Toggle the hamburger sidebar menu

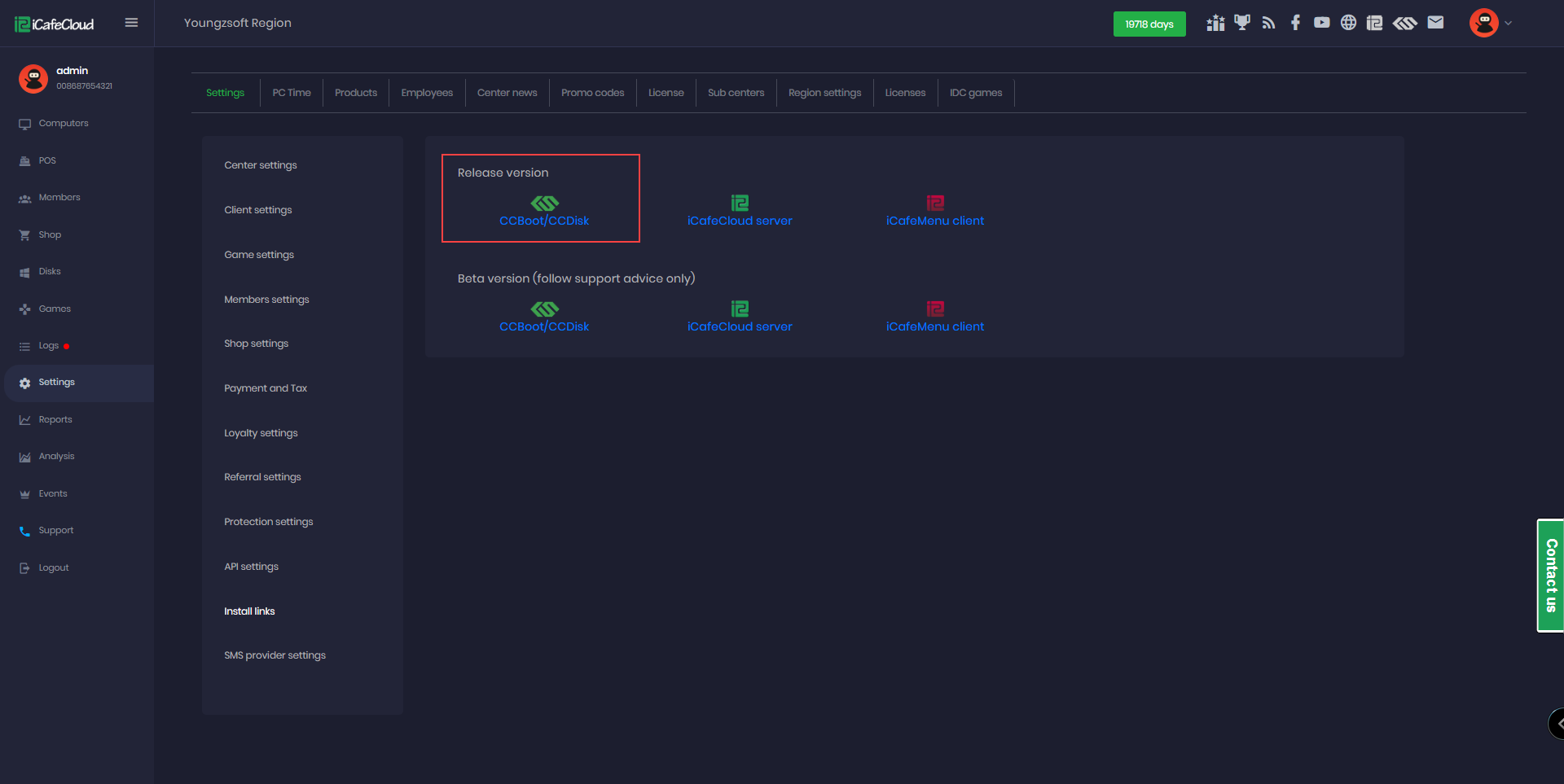(131, 23)
